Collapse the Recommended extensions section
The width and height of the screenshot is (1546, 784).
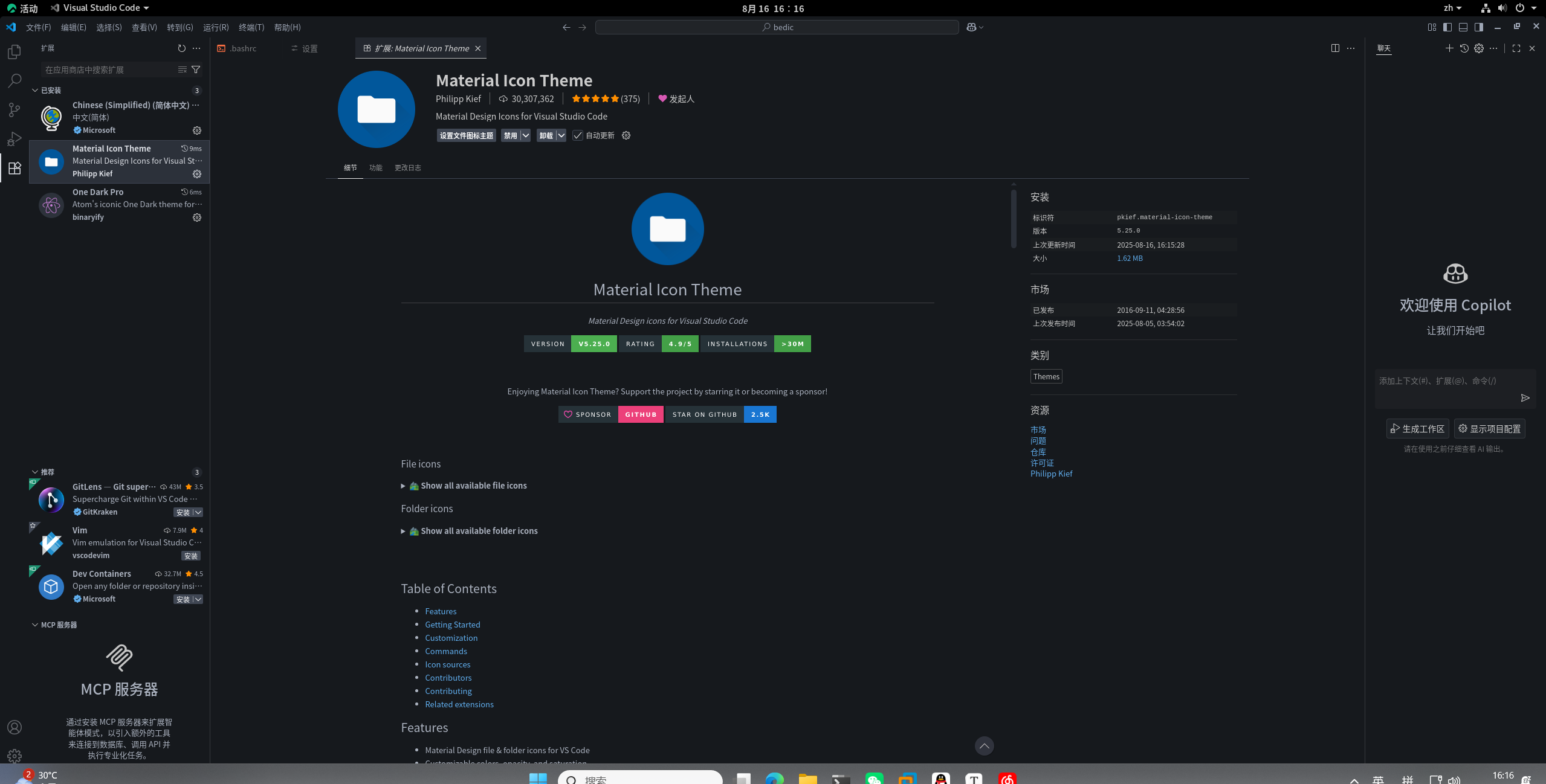click(x=35, y=472)
